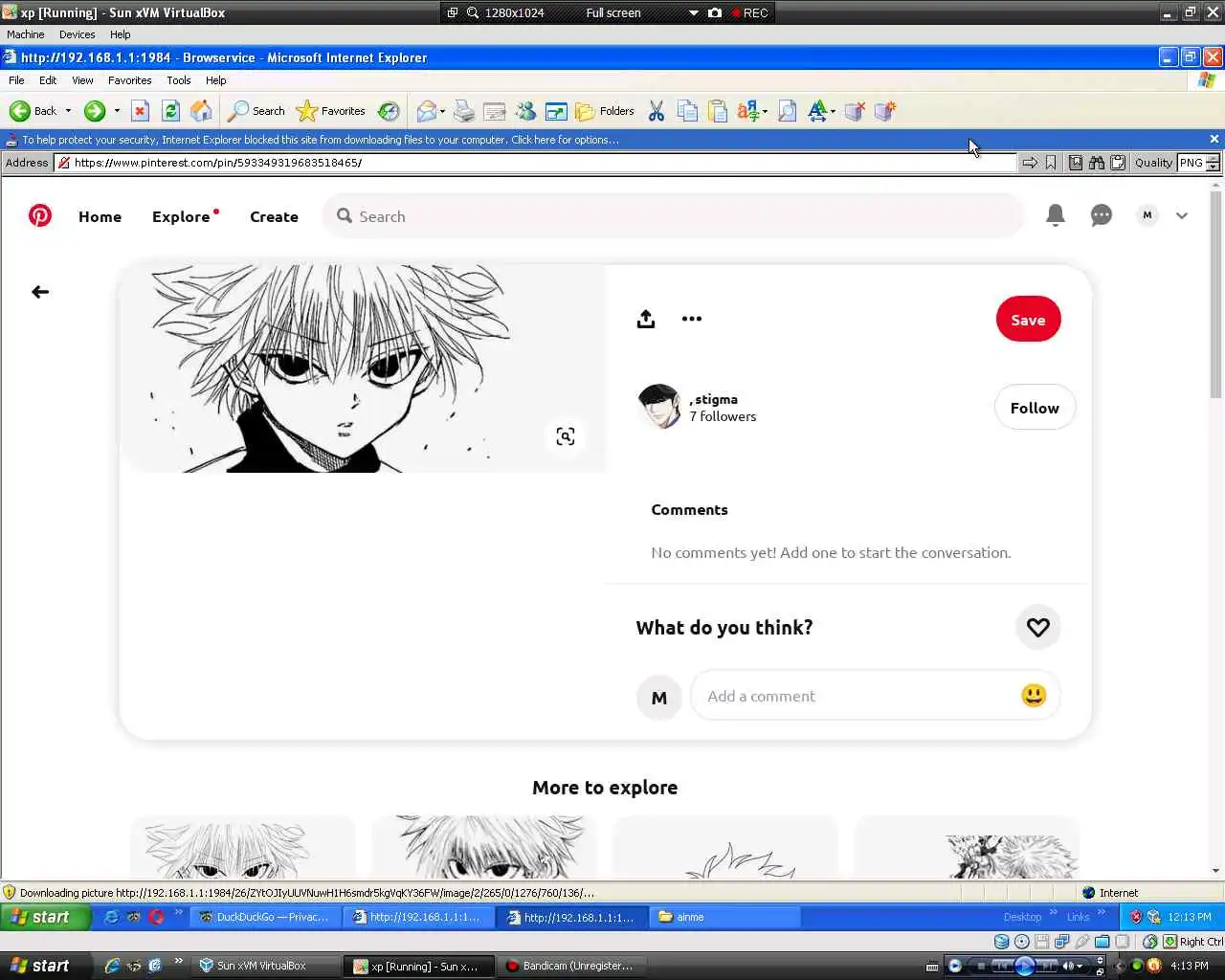Go to Pinterest Home link
The width and height of the screenshot is (1225, 980).
pos(100,216)
